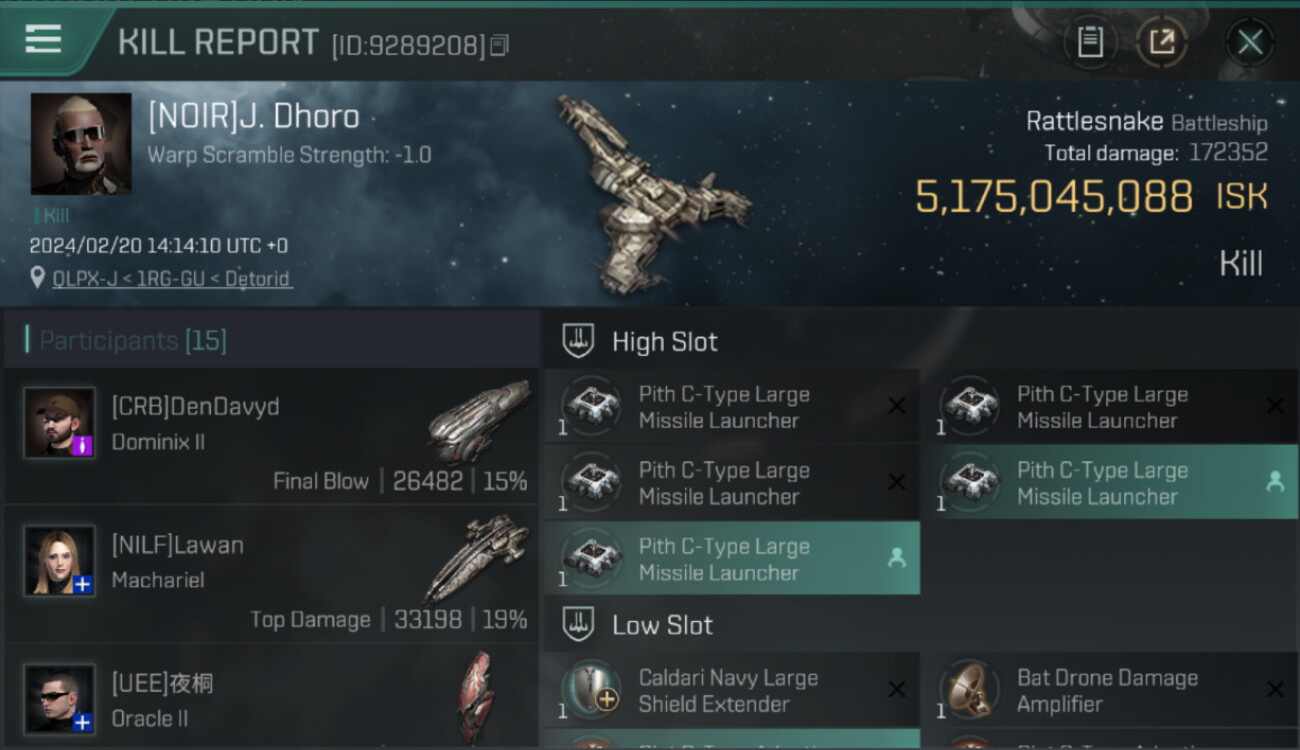This screenshot has width=1300, height=750.
Task: Select Caldari Navy Large Shield Extender
Action: point(732,690)
